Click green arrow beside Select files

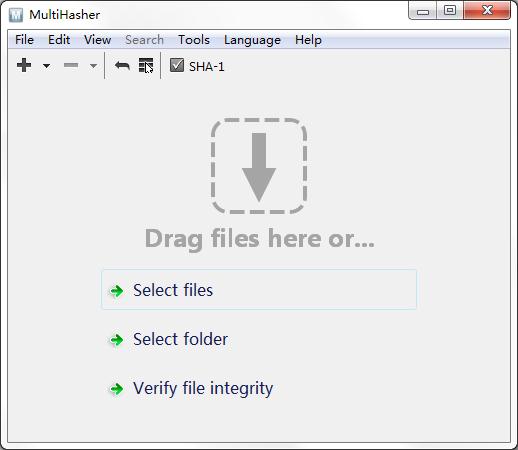coord(117,291)
